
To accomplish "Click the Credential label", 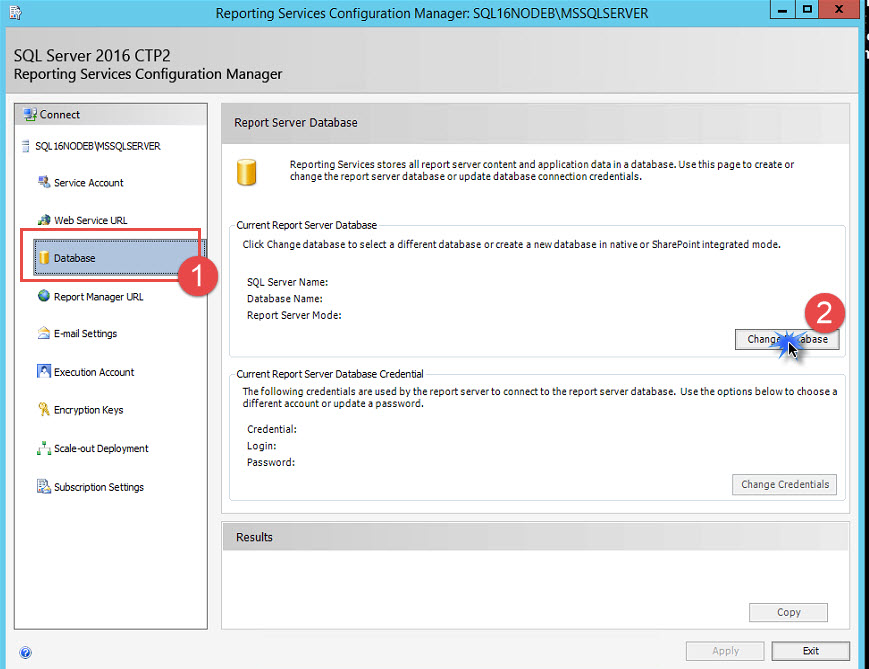I will pos(272,429).
